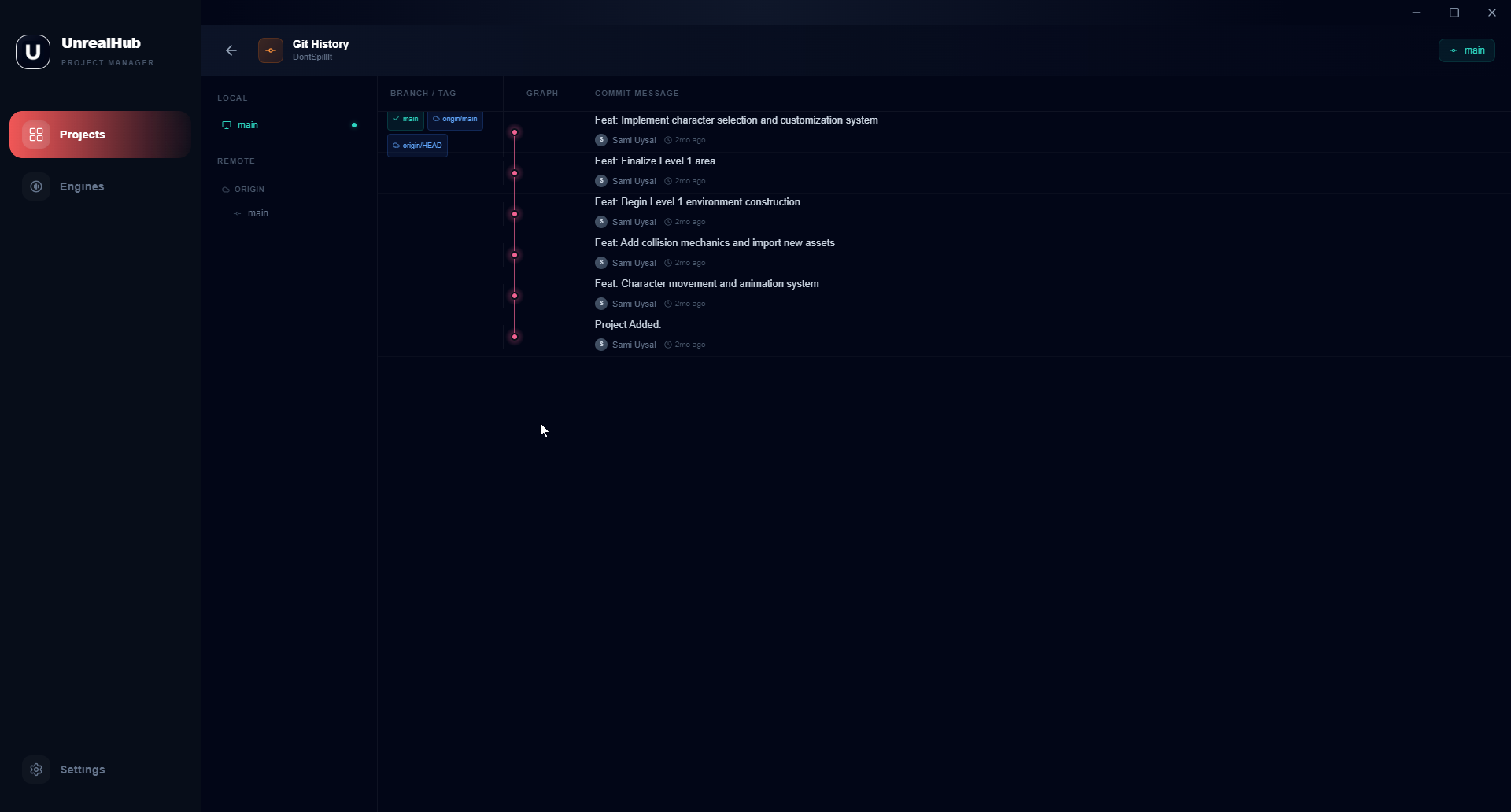Expand the ORIGIN remote entry
Viewport: 1511px width, 812px height.
[244, 189]
